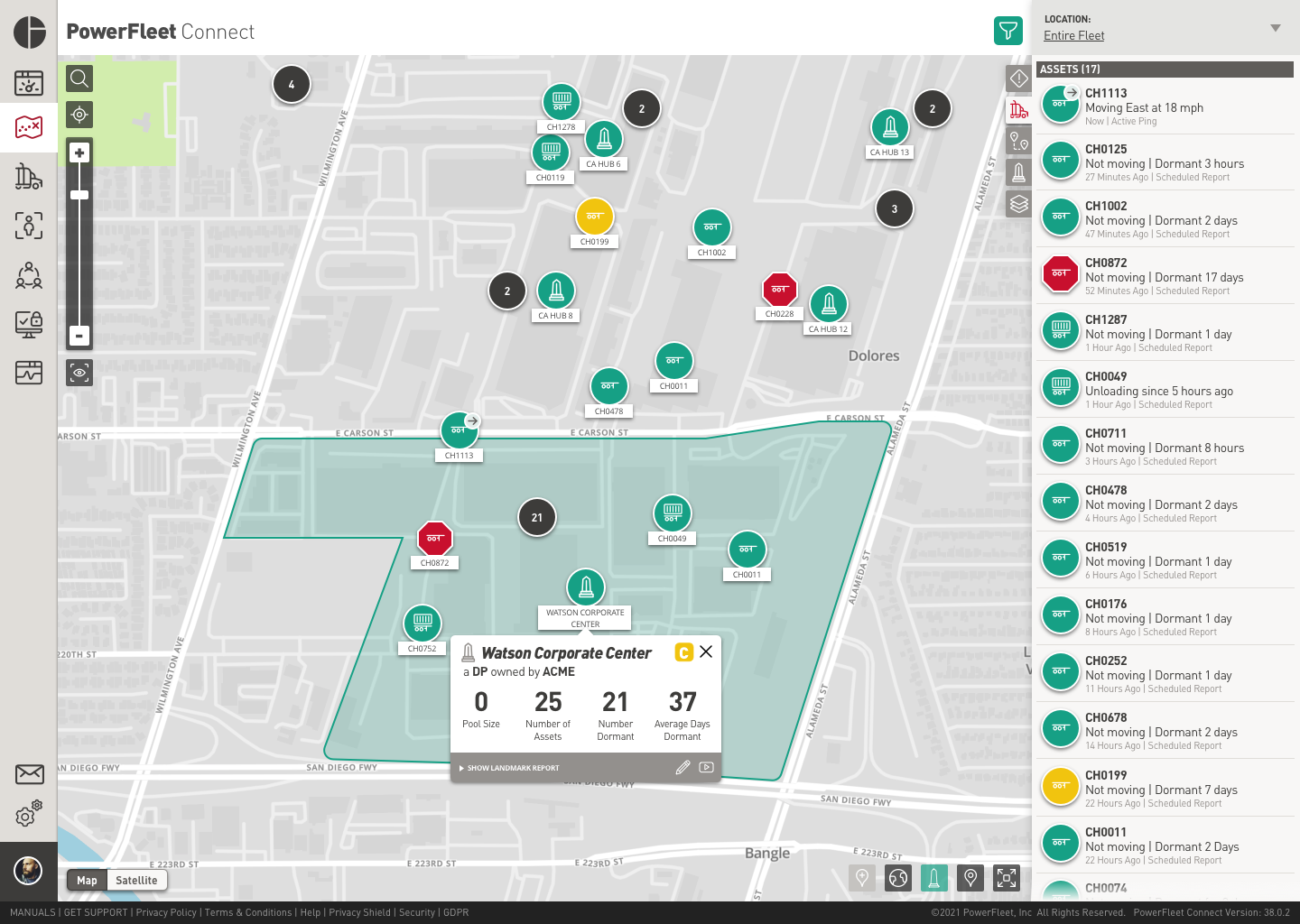The height and width of the screenshot is (924, 1300).
Task: Open the user profile avatar
Action: 29,871
